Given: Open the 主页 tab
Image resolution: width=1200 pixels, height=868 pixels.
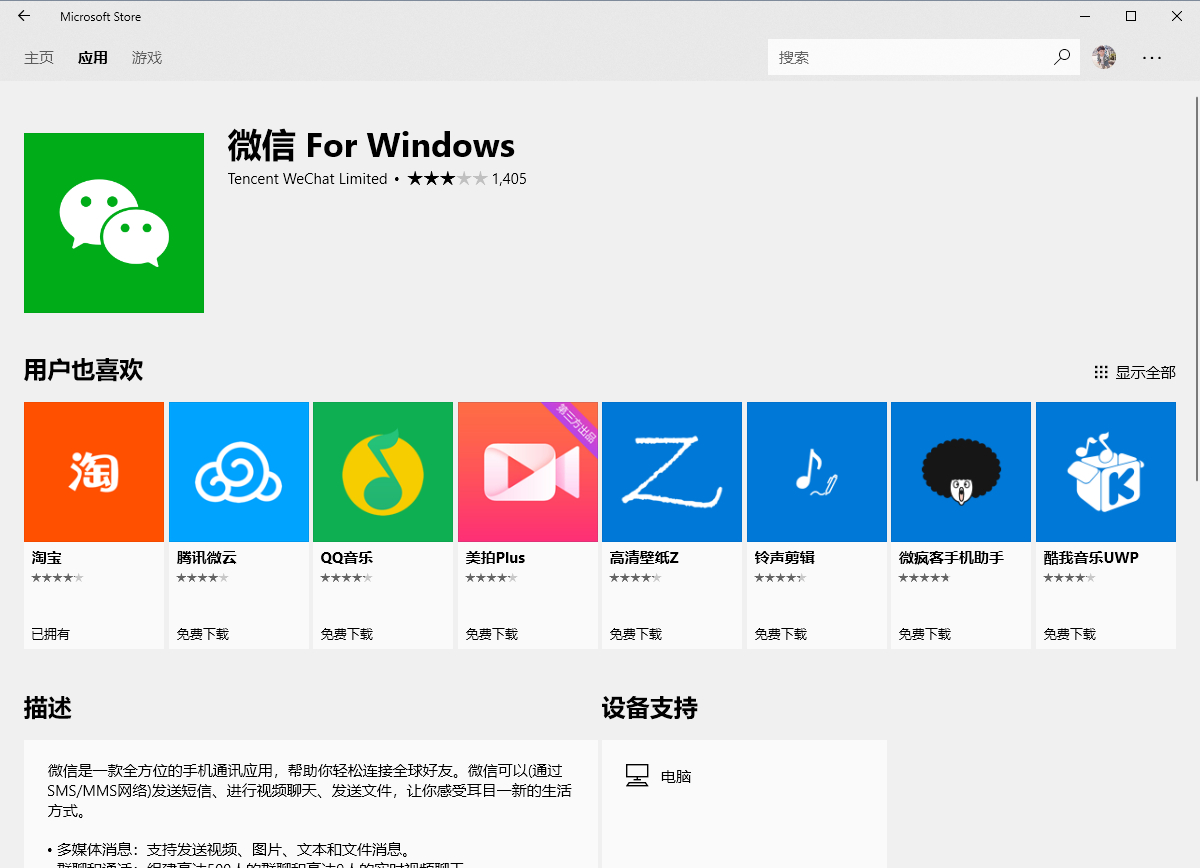Looking at the screenshot, I should coord(39,58).
